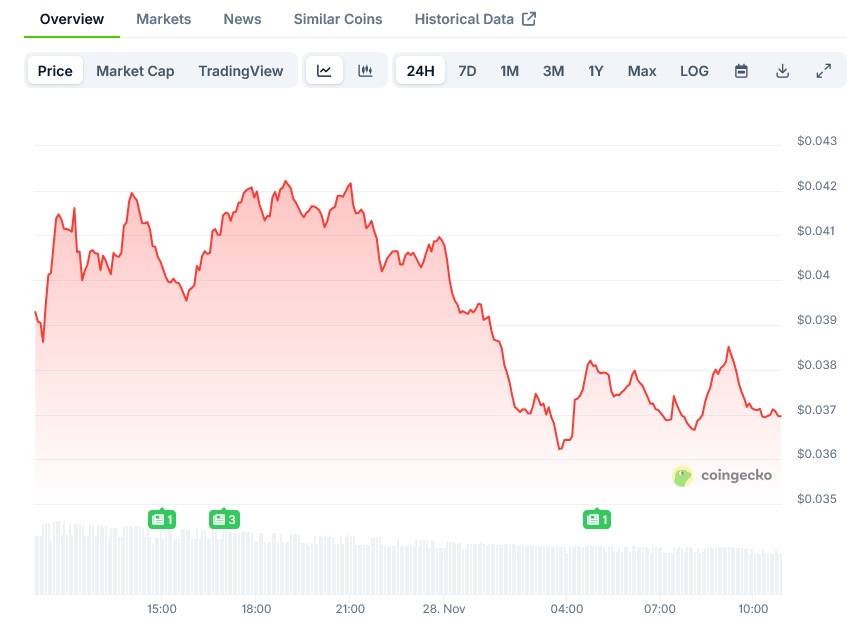Select the 7D time range
This screenshot has height=628, width=847.
pos(467,71)
